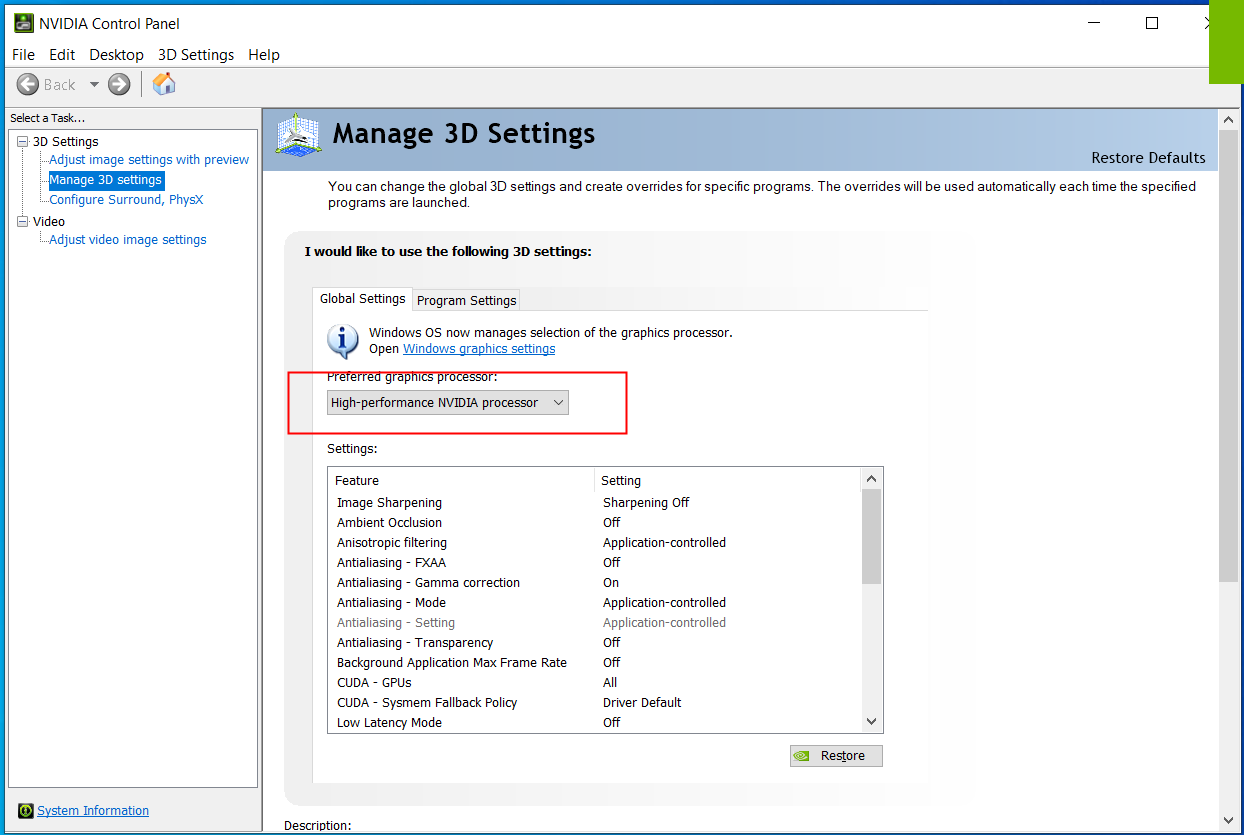Click Ambient Occlusion's Off setting value
This screenshot has width=1244, height=835.
coord(611,523)
